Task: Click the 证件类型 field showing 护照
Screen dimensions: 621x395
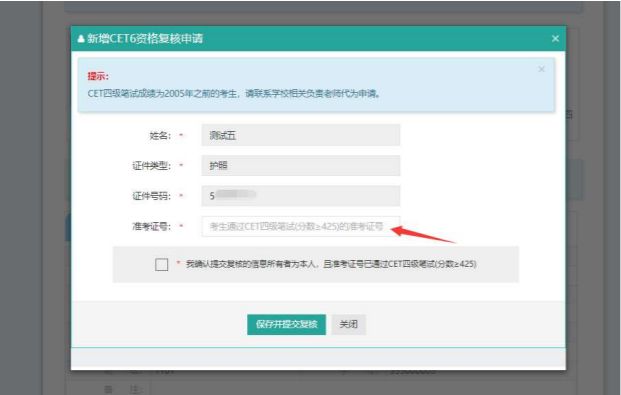Action: pos(301,165)
